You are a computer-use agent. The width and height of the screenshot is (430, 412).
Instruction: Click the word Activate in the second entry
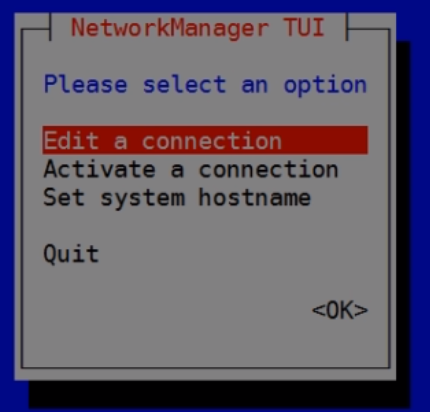click(x=99, y=169)
